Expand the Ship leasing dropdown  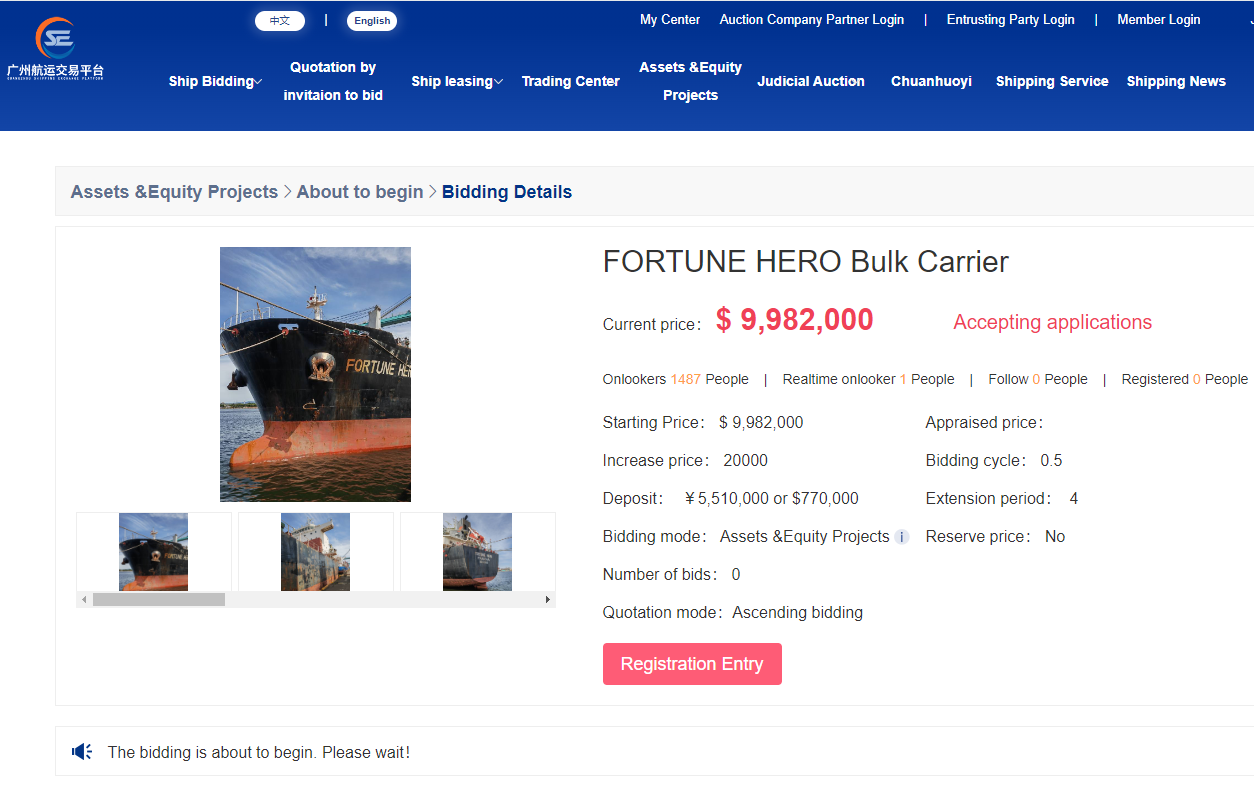pos(457,81)
